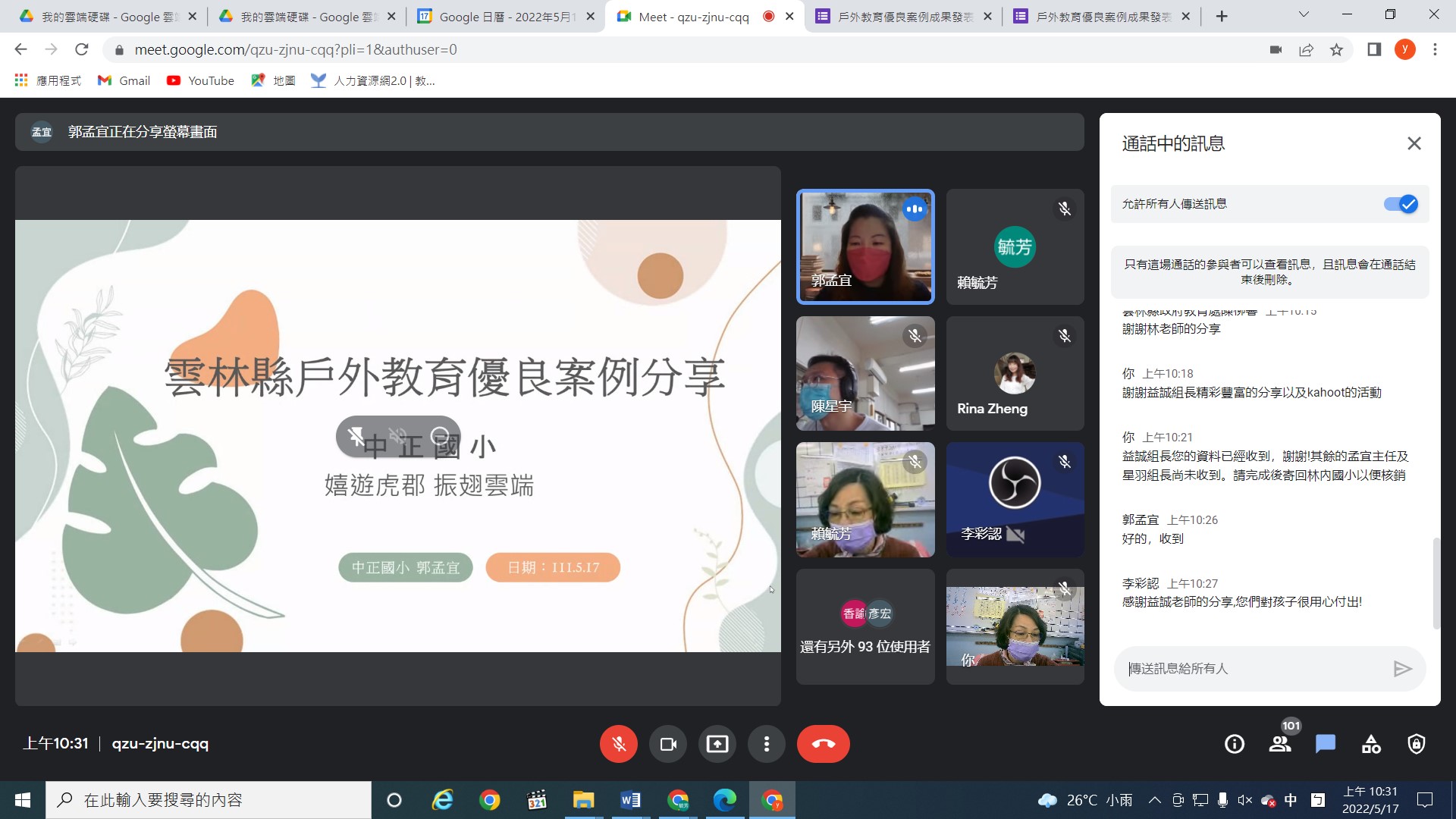Open Chrome three-dot menu
Viewport: 1456px width, 819px height.
coord(1435,49)
